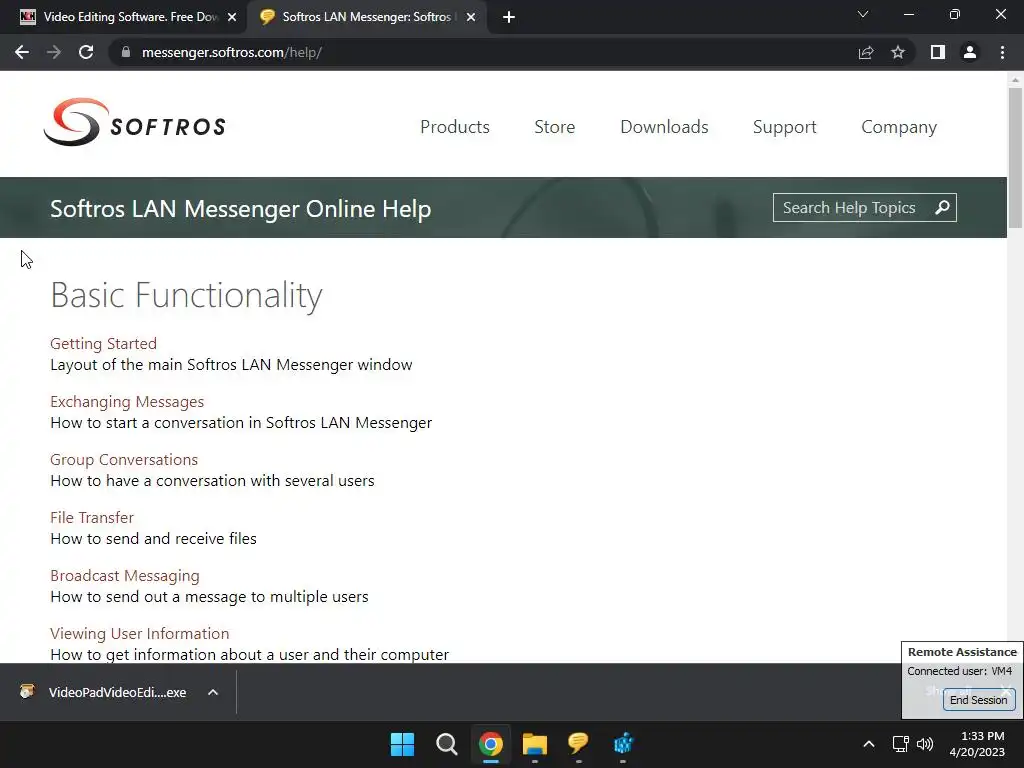
Task: Open the Support menu item
Action: click(784, 127)
